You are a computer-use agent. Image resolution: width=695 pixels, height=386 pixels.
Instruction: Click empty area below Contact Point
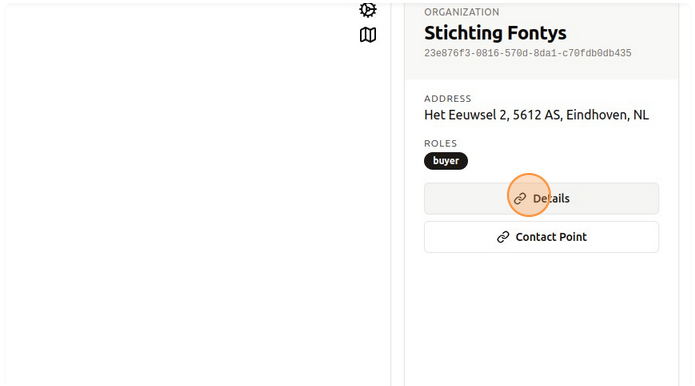[541, 319]
